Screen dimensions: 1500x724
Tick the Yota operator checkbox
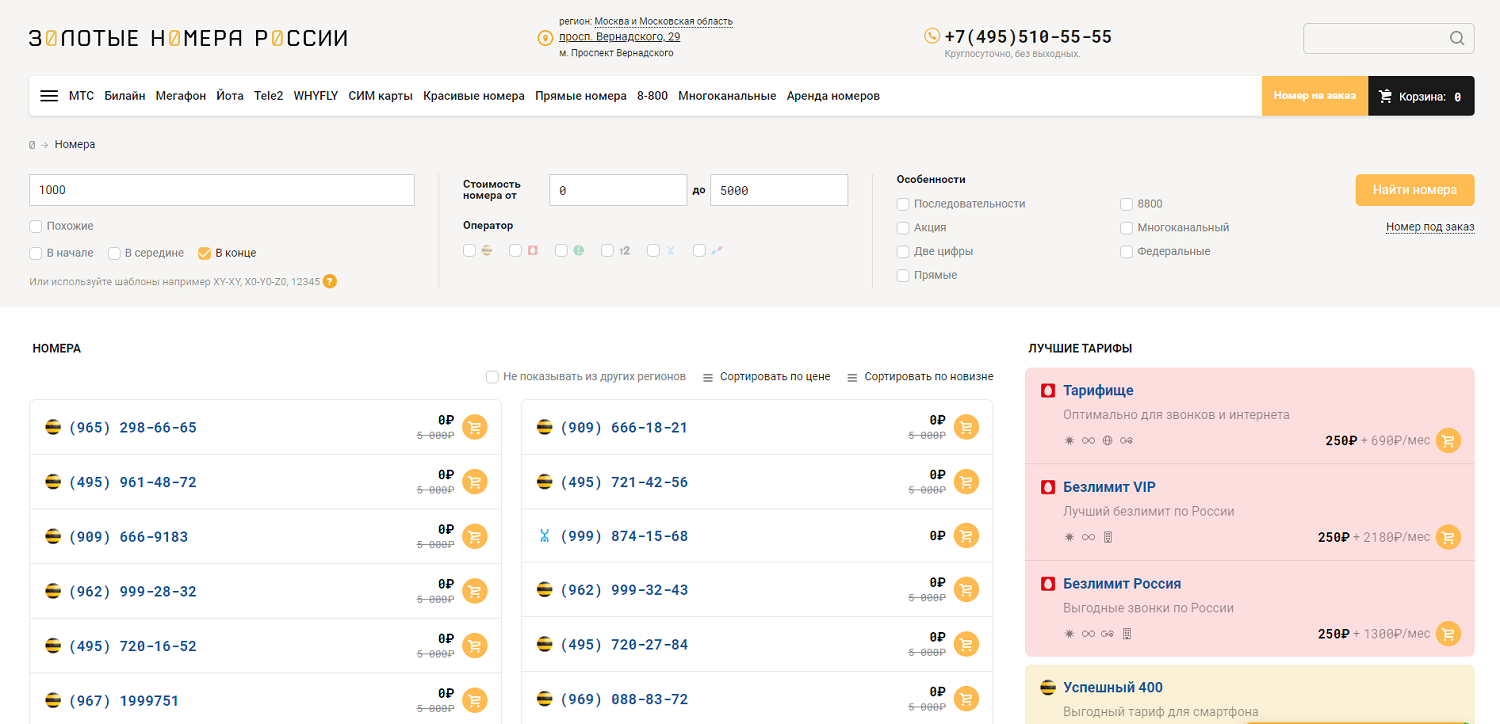(x=654, y=250)
